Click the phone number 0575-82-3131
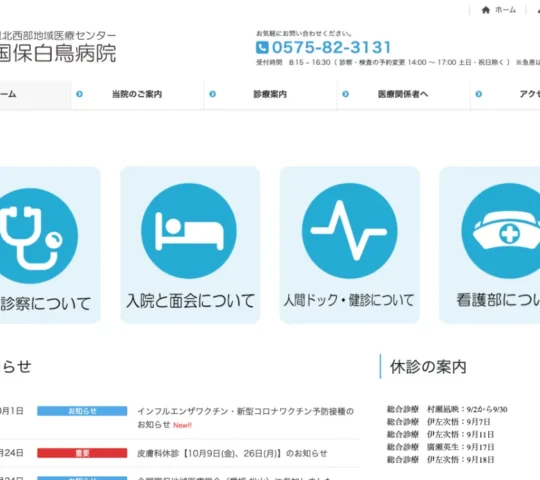This screenshot has height=480, width=540. [331, 47]
